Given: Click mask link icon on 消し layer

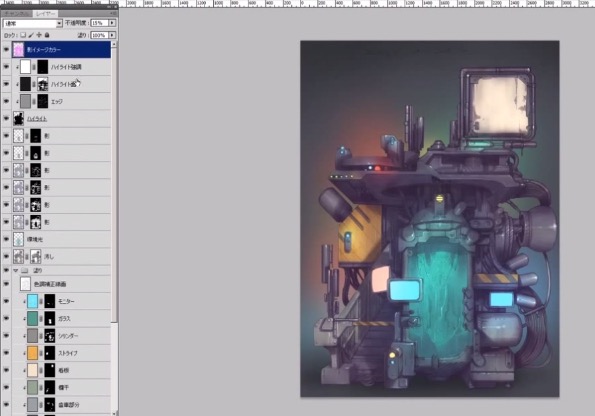Looking at the screenshot, I should coord(27,257).
